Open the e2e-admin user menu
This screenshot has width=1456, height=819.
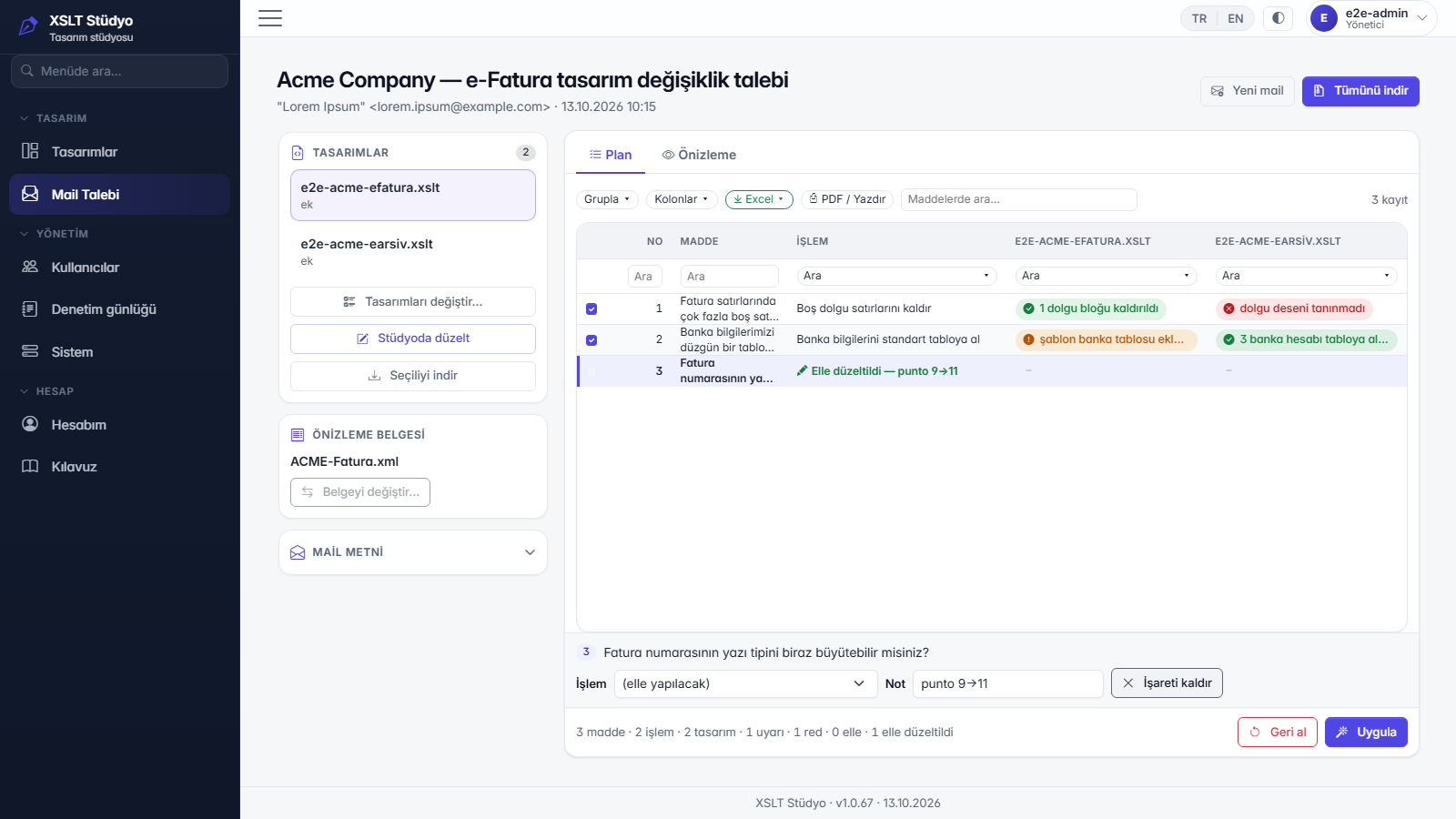tap(1372, 18)
